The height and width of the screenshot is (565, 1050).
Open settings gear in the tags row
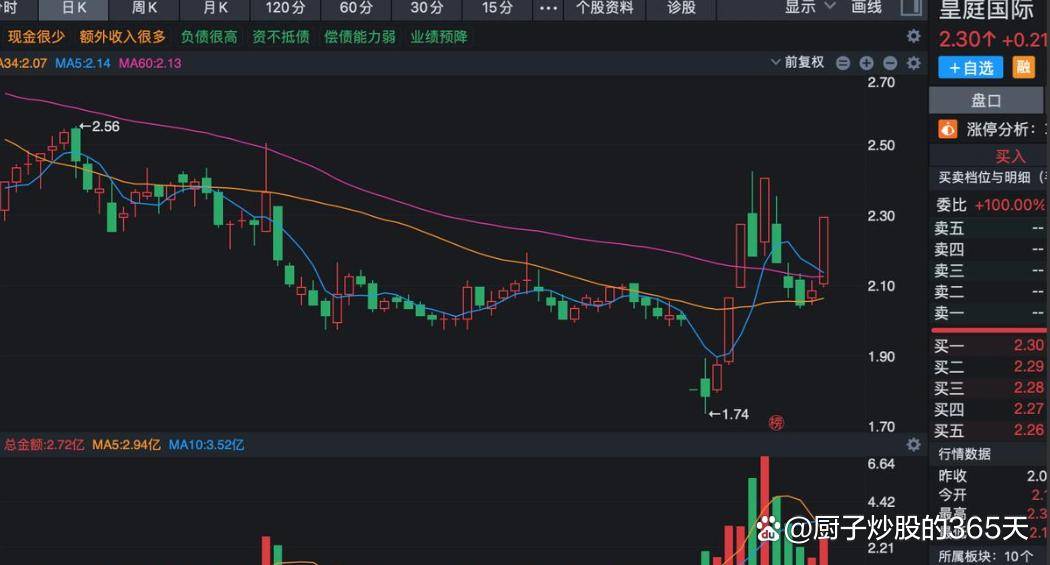913,36
